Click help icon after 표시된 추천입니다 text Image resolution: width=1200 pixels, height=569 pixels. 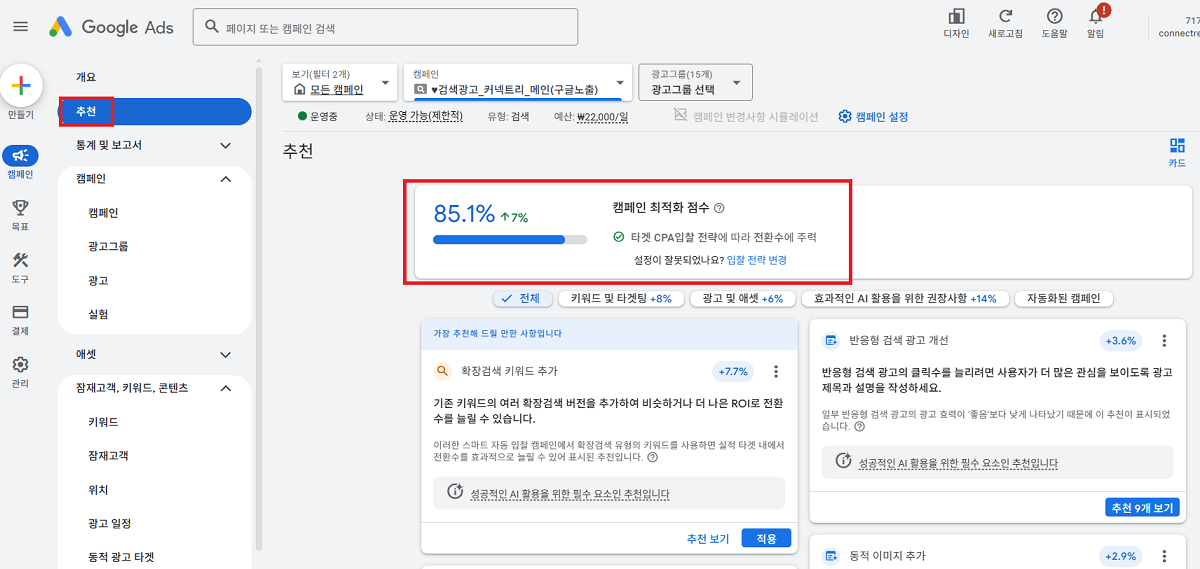pos(652,457)
